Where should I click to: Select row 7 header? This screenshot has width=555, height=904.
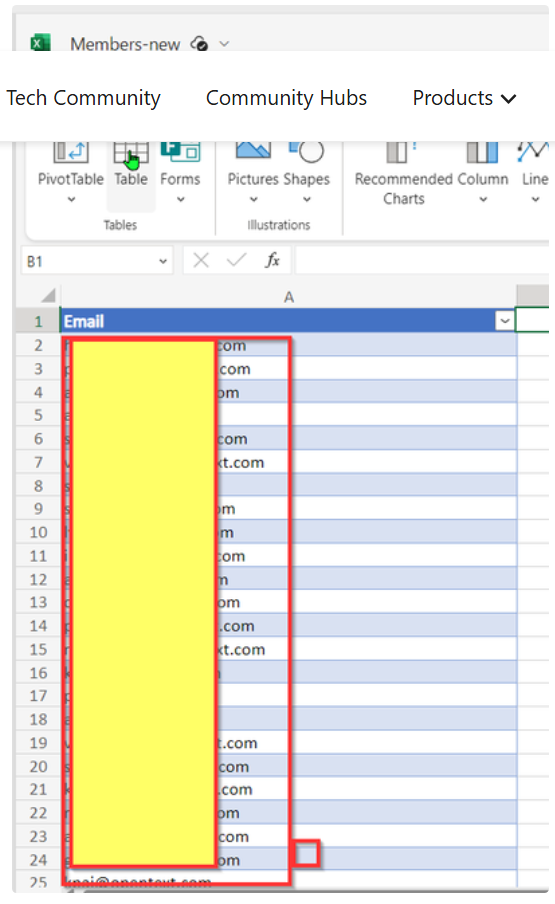38,462
